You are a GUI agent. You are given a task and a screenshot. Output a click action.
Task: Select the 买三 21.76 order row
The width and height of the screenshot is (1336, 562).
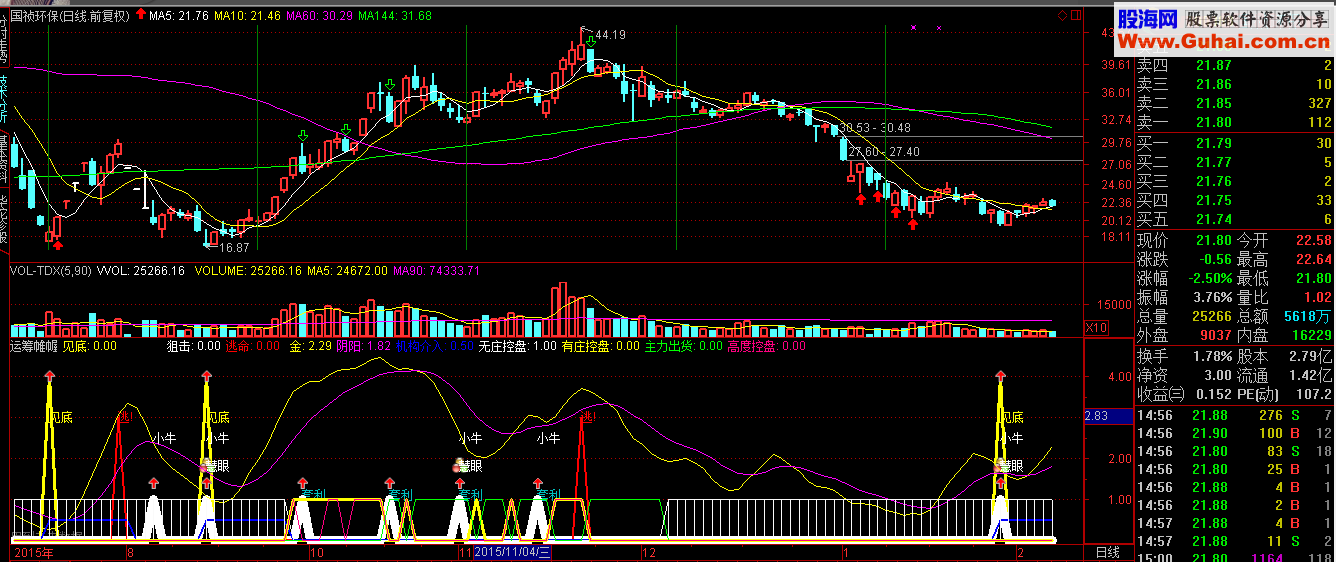pos(1236,181)
